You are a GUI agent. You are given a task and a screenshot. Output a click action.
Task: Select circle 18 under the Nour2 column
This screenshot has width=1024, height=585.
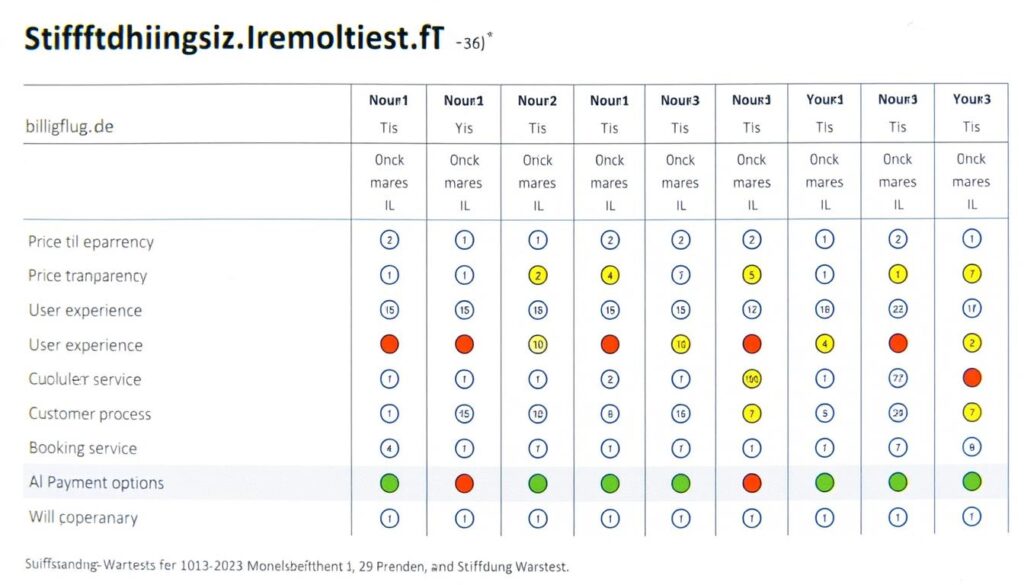pos(537,310)
